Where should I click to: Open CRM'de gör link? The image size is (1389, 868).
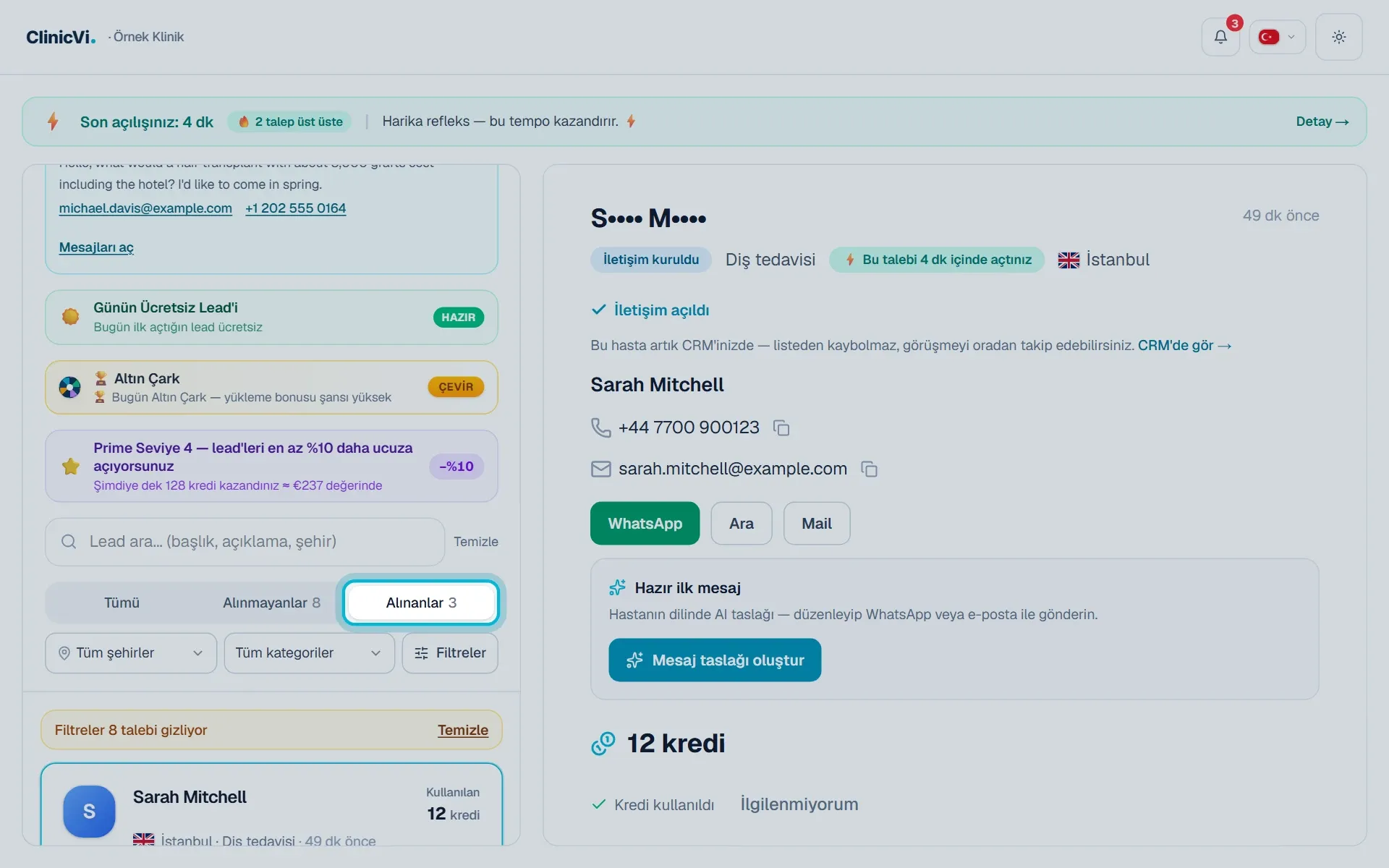tap(1184, 346)
